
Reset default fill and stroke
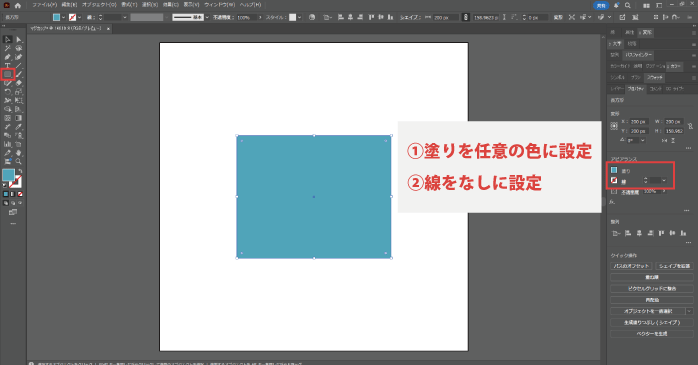[x=5, y=185]
